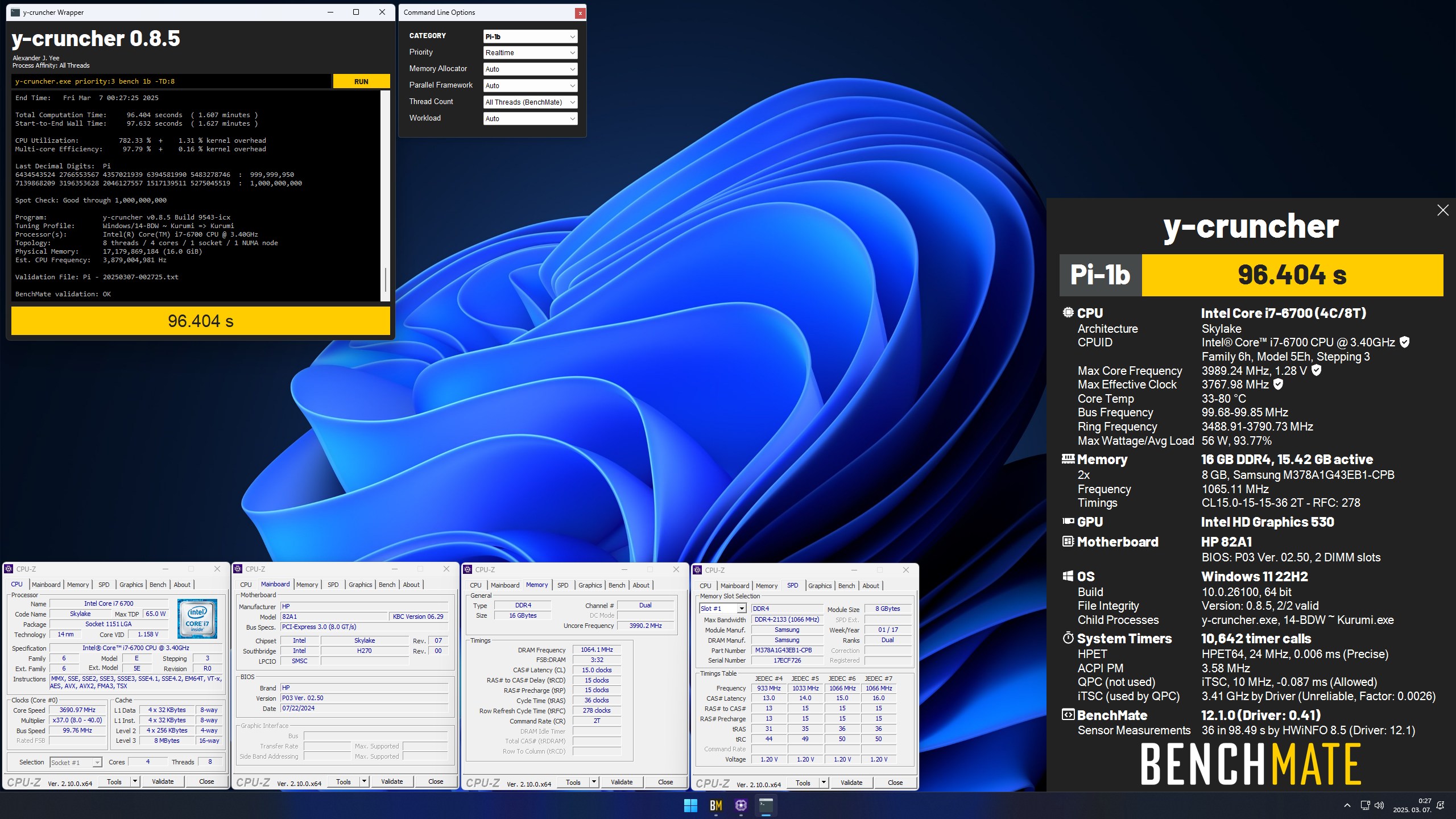Viewport: 1456px width, 819px height.
Task: Open the terminal icon in taskbar
Action: (x=766, y=805)
